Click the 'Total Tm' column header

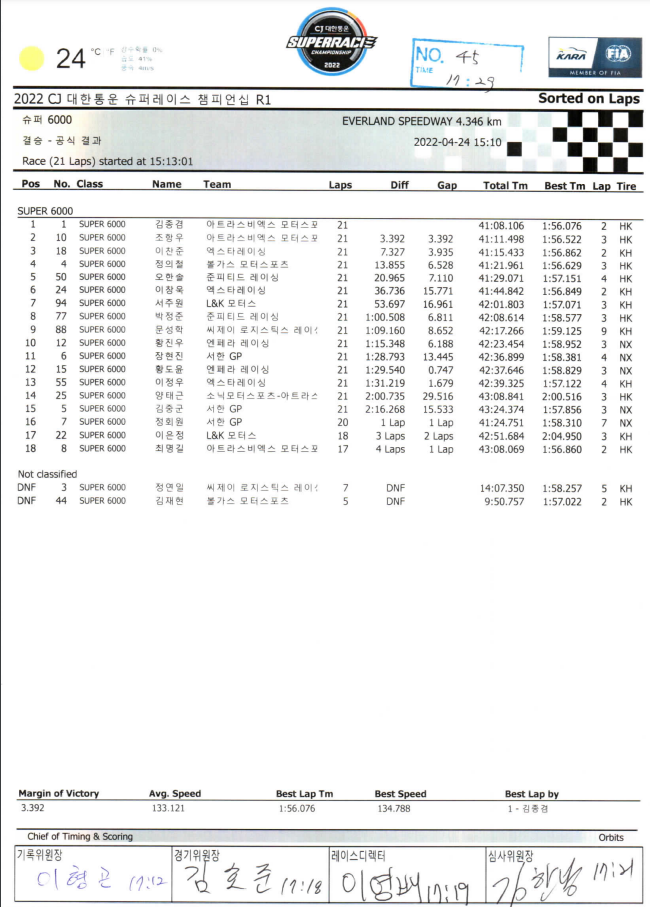505,186
